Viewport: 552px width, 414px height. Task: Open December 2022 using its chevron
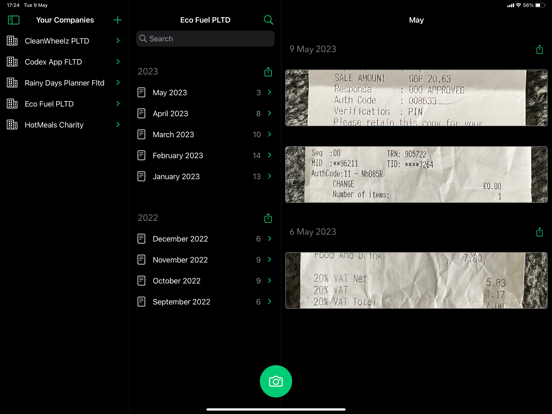point(269,239)
